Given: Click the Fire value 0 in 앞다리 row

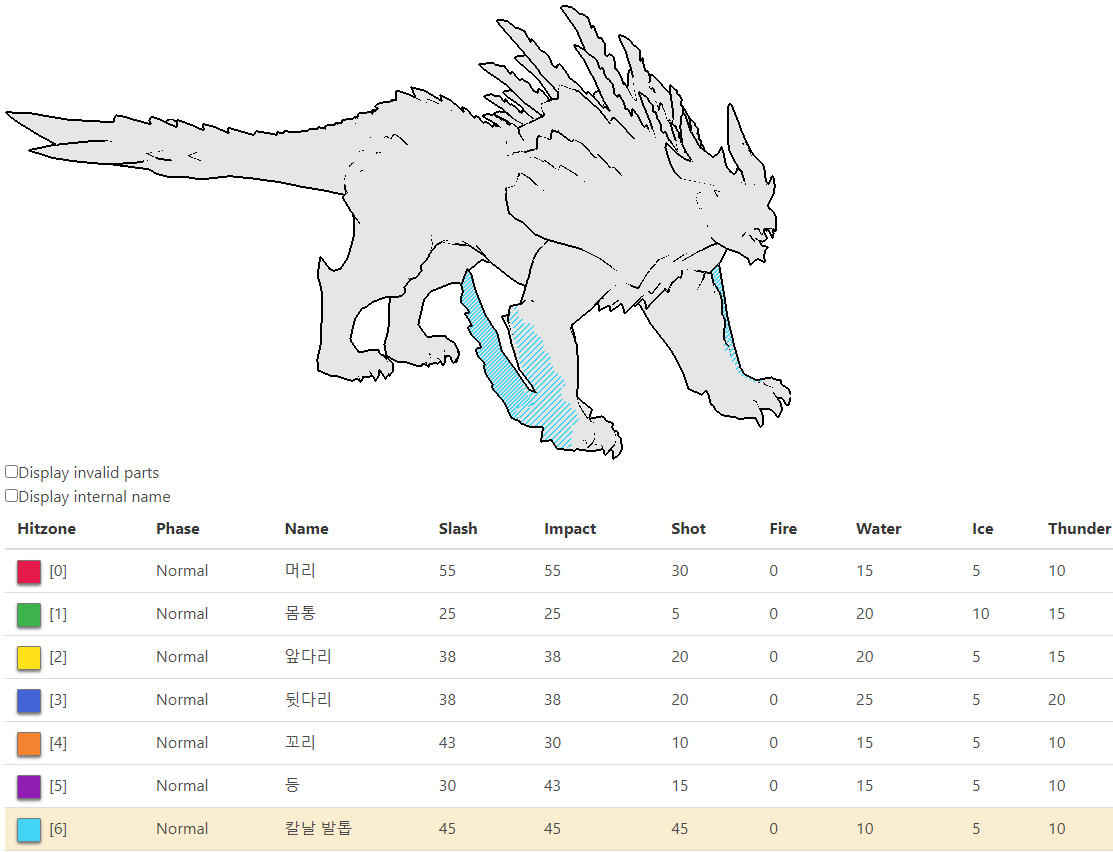Looking at the screenshot, I should [774, 657].
